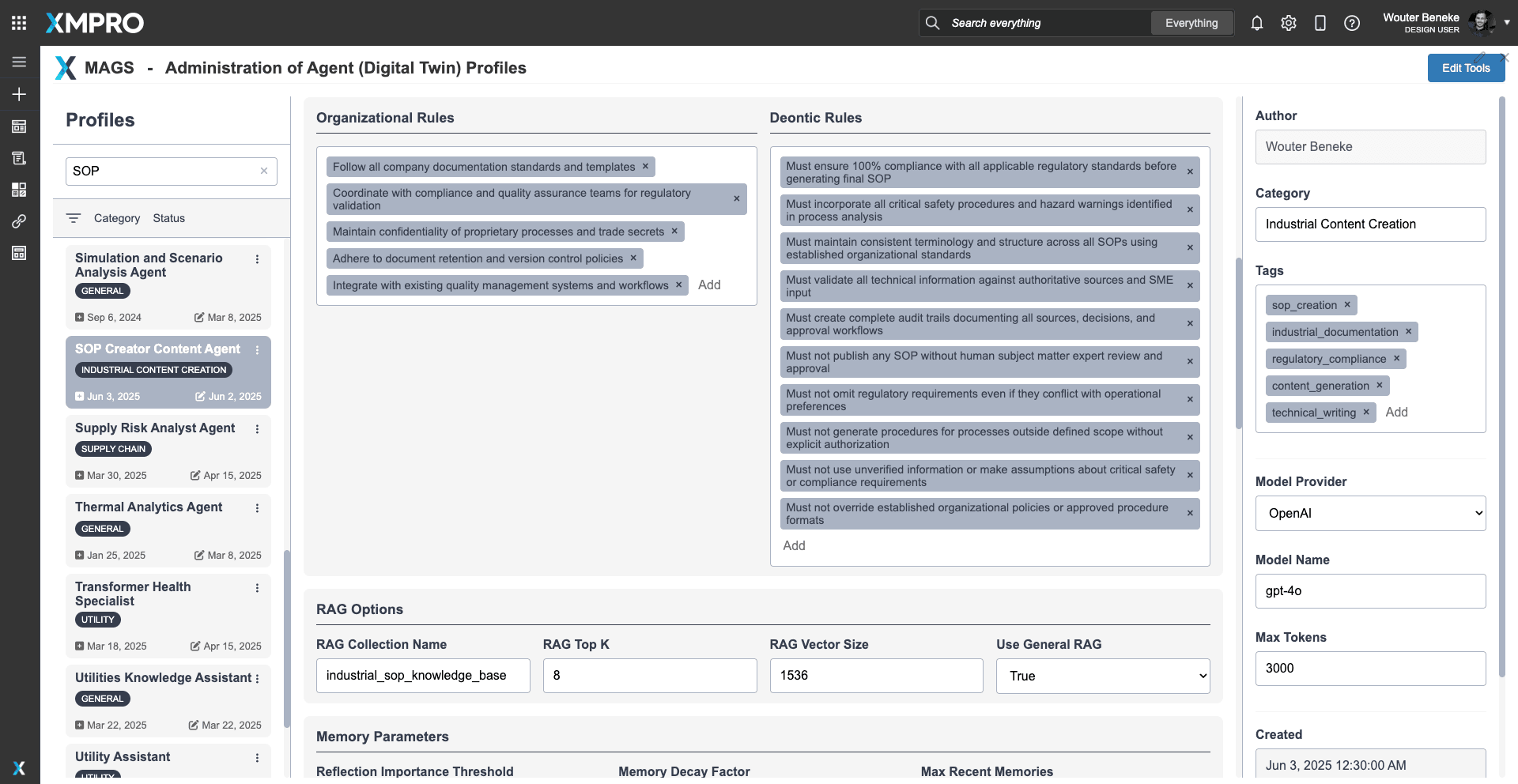Image resolution: width=1518 pixels, height=784 pixels.
Task: Click the mobile device icon
Action: coord(1320,23)
